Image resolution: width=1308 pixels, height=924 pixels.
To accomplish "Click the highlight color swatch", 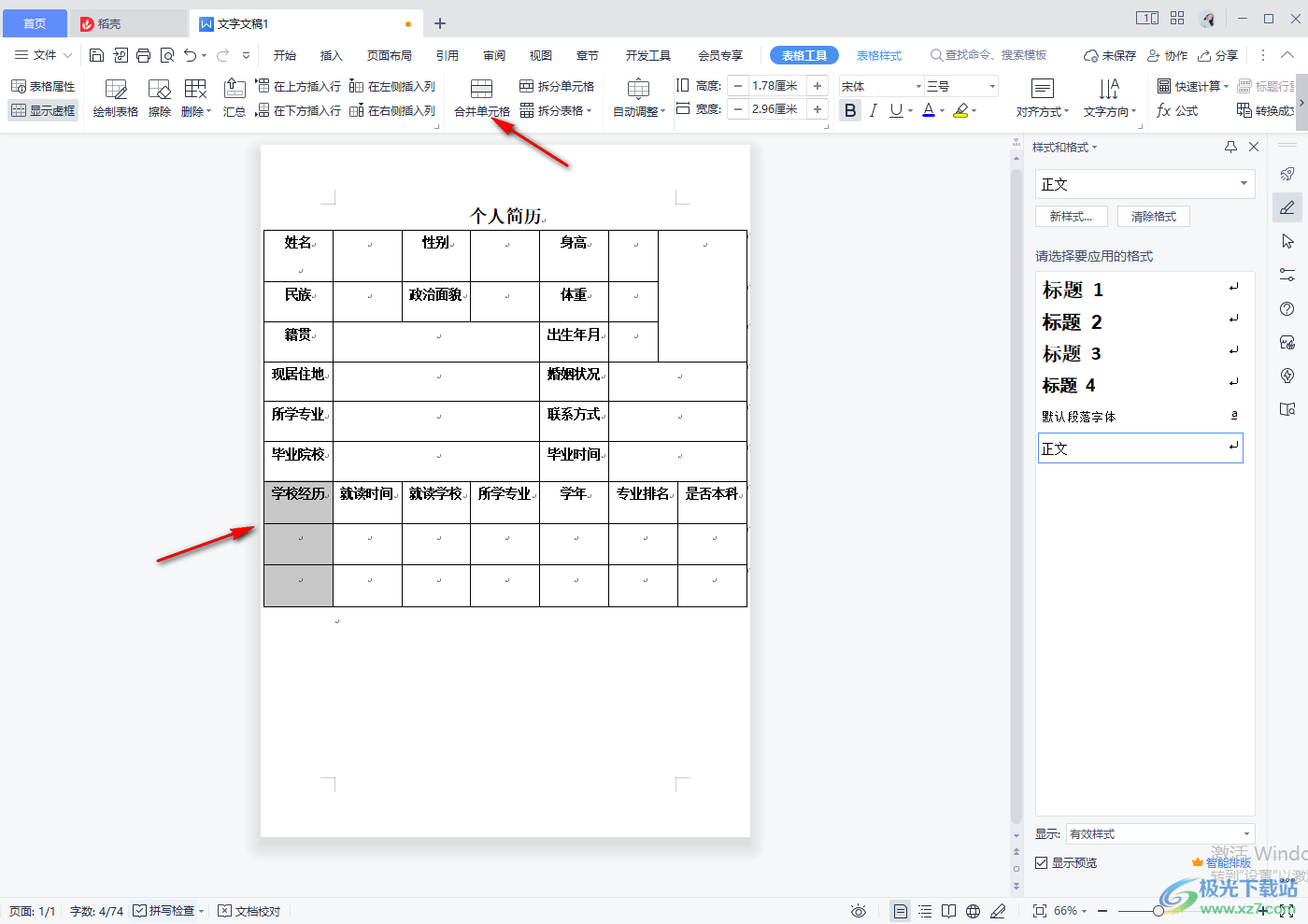I will tap(960, 110).
